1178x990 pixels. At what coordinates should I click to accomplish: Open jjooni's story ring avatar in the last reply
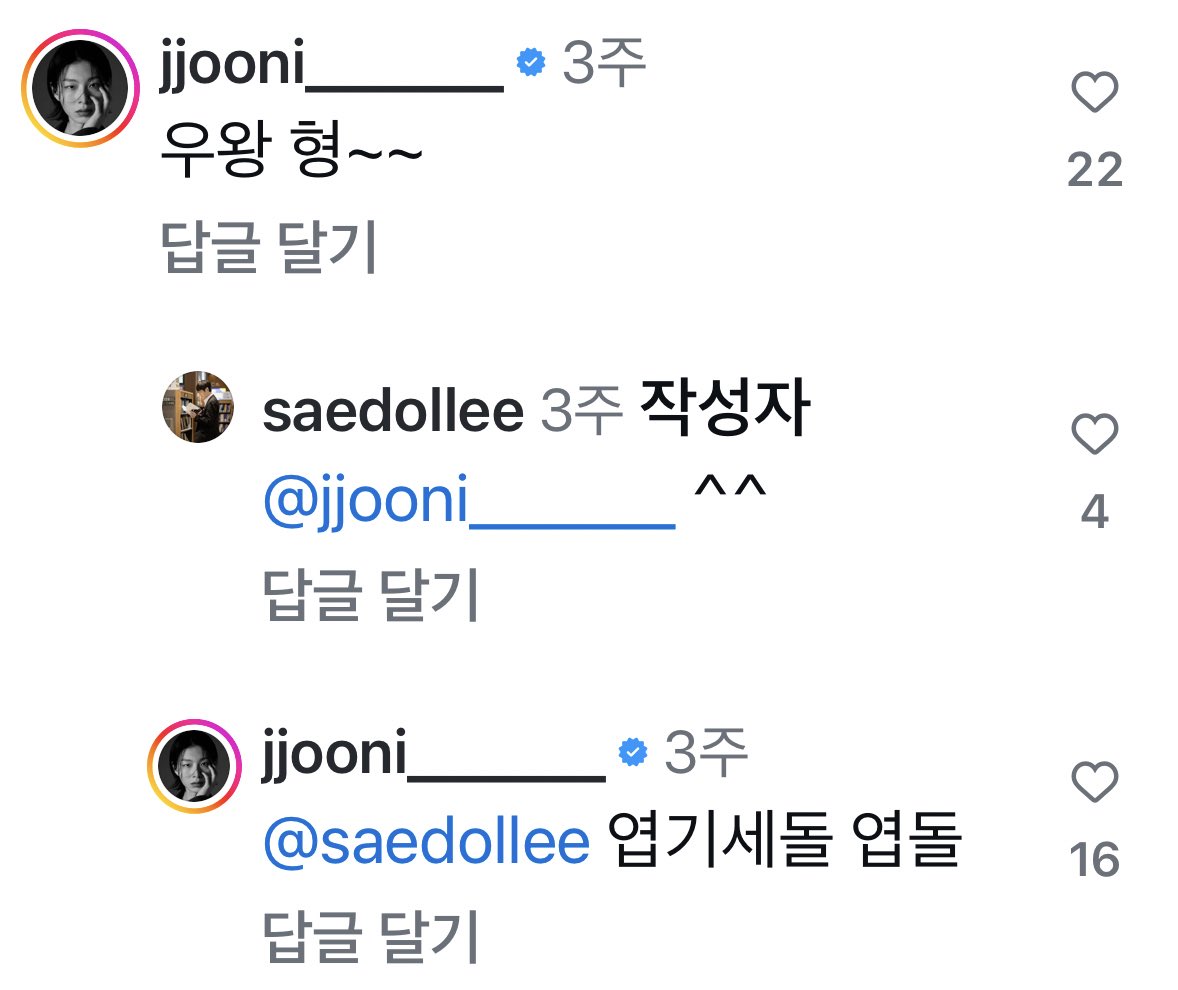(x=194, y=766)
